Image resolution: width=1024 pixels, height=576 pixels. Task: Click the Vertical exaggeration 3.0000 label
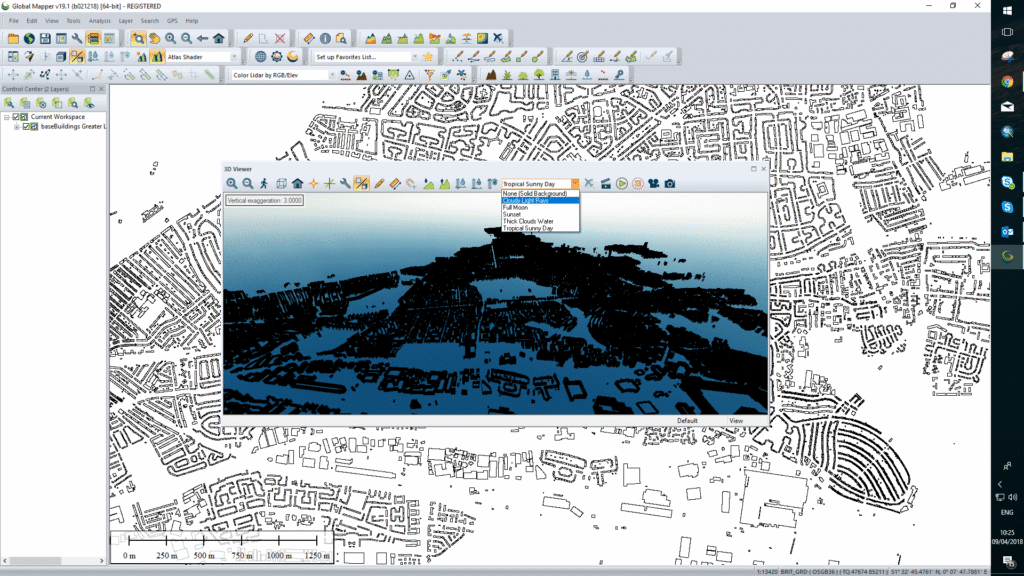coord(264,200)
